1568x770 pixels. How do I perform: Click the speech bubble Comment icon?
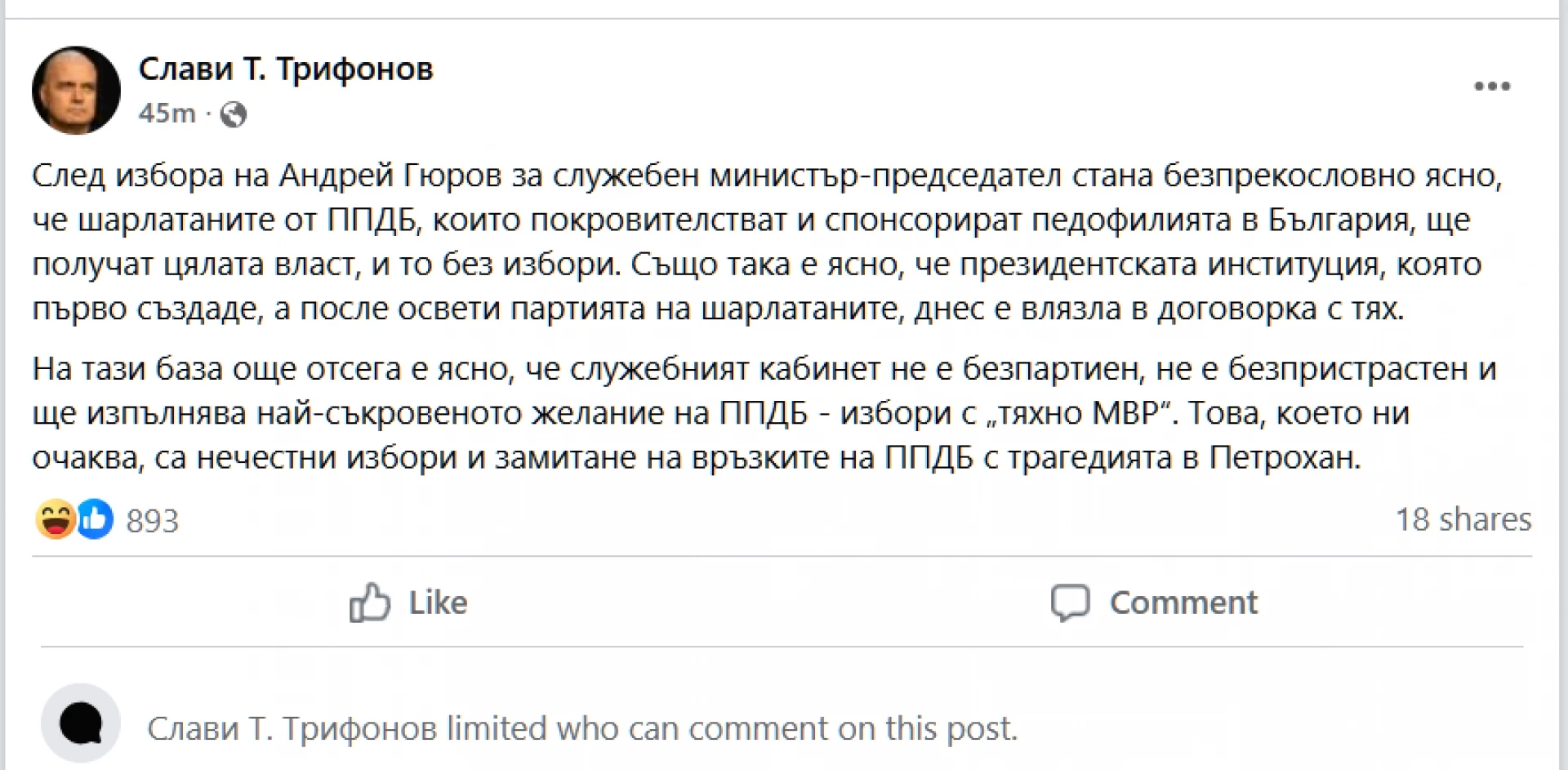[1070, 603]
